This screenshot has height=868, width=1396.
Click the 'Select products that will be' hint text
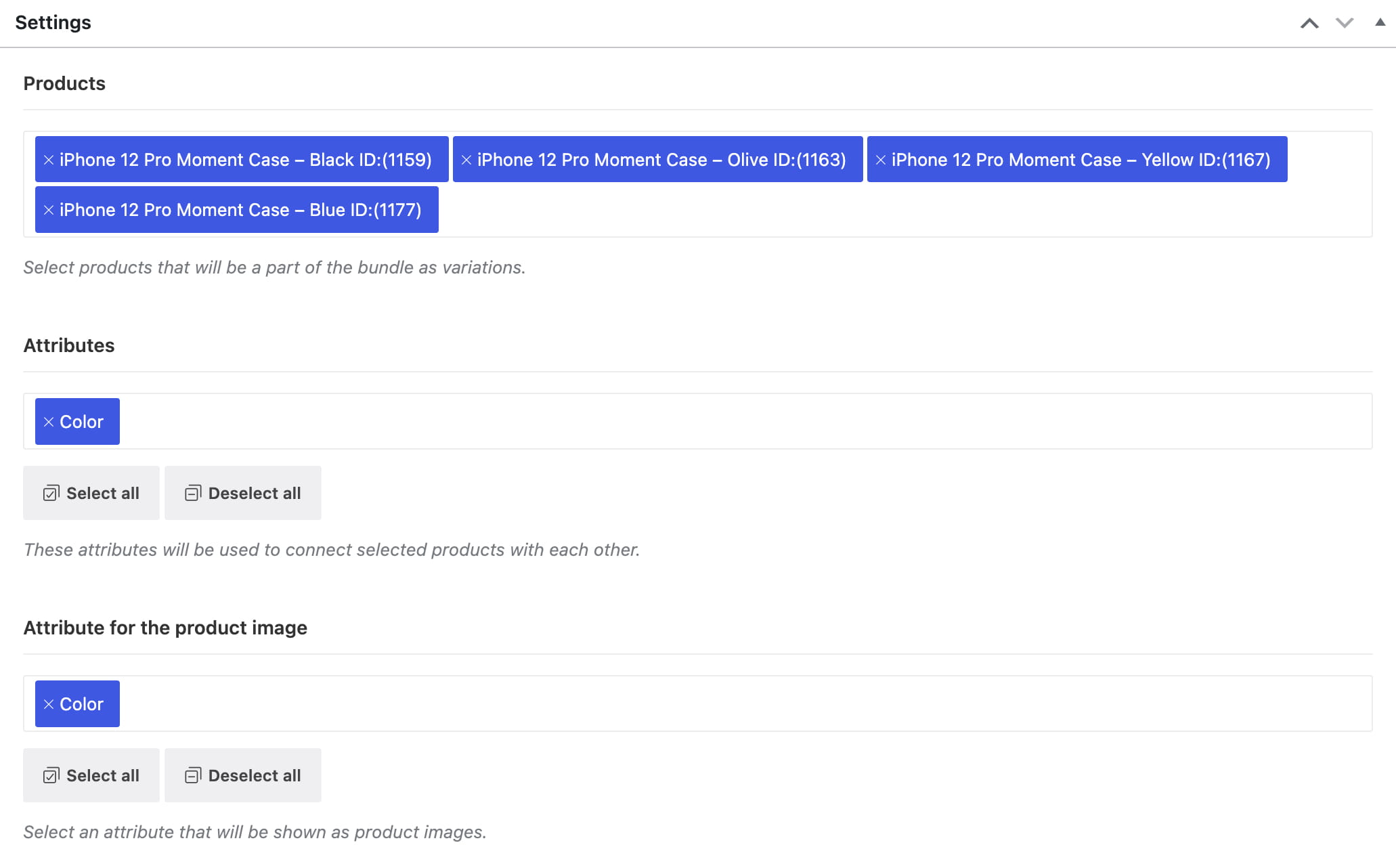(274, 267)
